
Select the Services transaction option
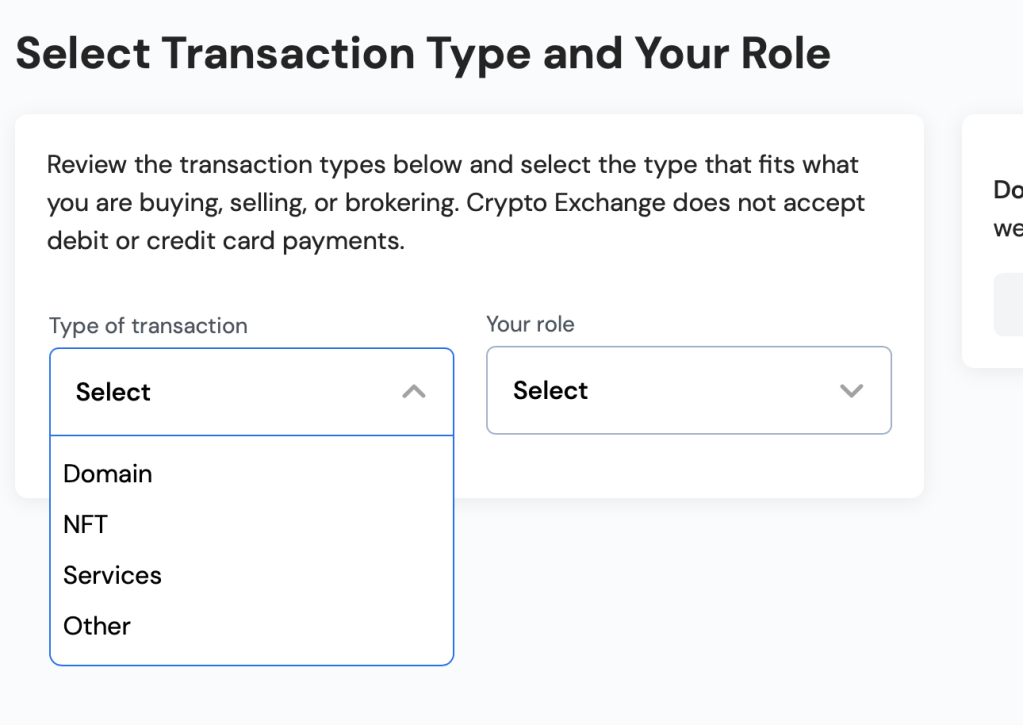pos(112,575)
